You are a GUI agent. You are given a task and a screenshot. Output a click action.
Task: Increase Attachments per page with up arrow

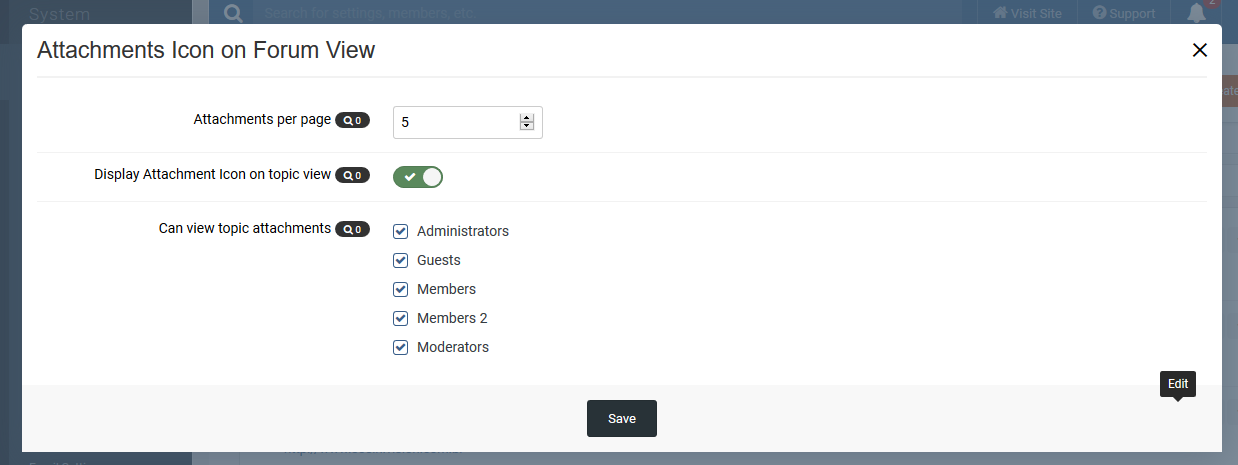(x=527, y=118)
